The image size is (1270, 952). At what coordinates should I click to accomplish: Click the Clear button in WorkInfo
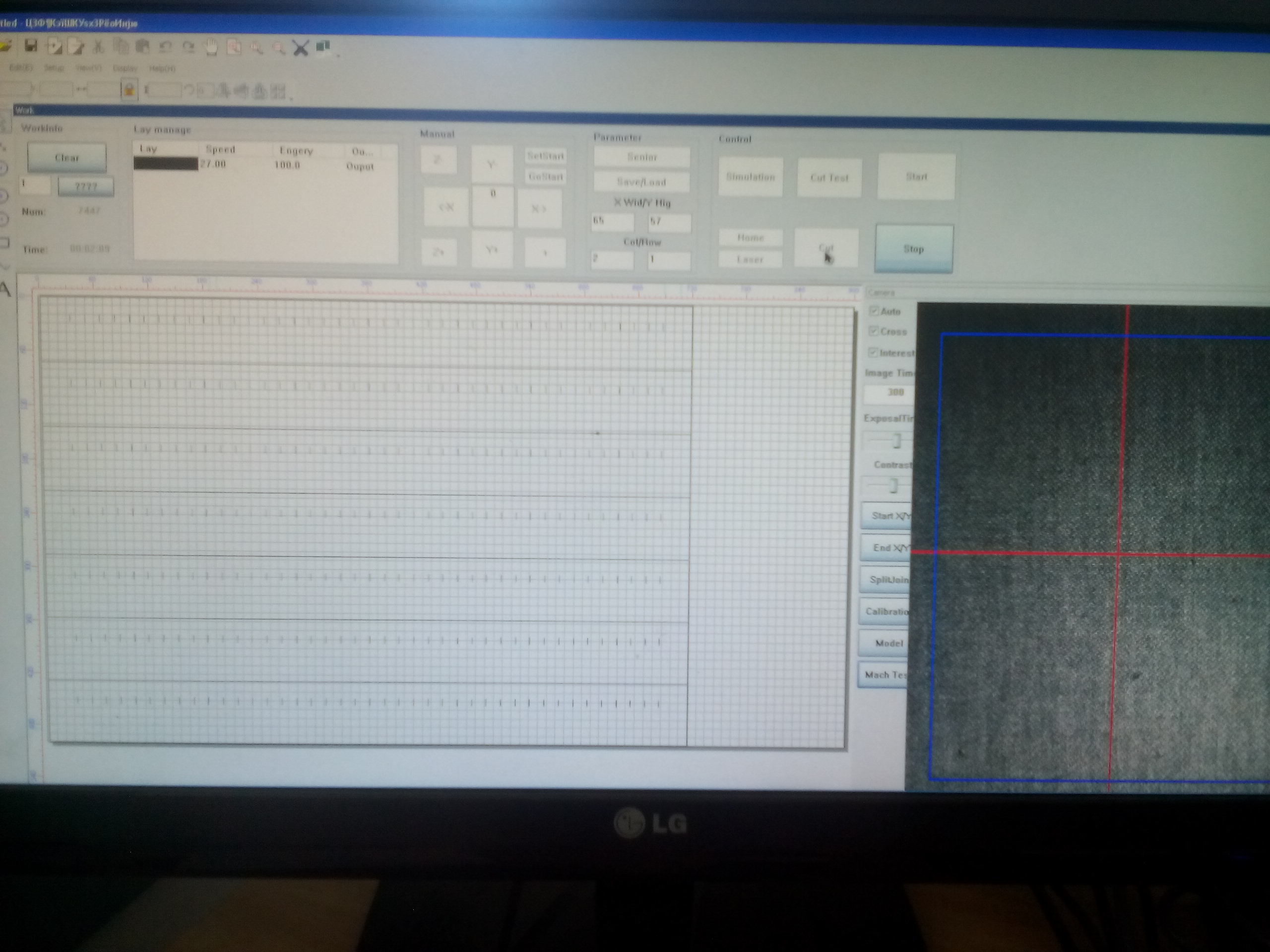66,157
